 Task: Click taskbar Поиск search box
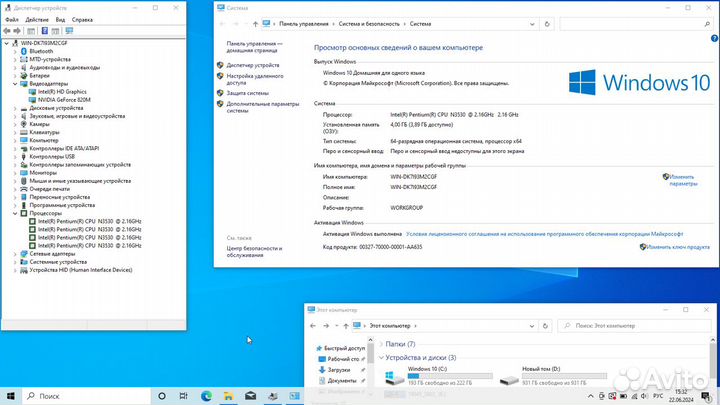[x=86, y=396]
